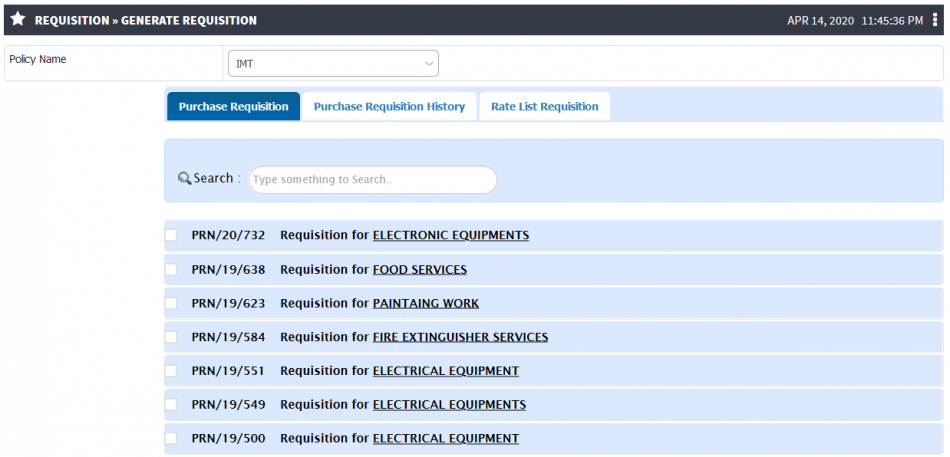Click the star favorite icon in header
This screenshot has height=457, width=950.
pos(18,19)
